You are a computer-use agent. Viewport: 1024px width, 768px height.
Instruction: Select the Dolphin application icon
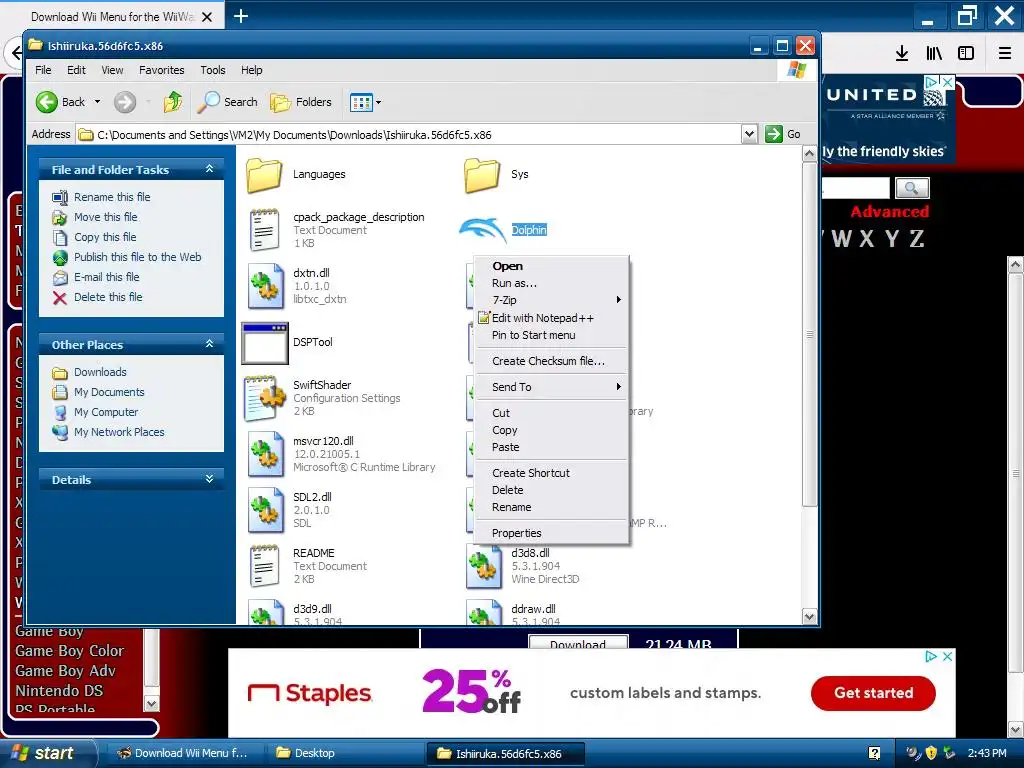coord(483,230)
